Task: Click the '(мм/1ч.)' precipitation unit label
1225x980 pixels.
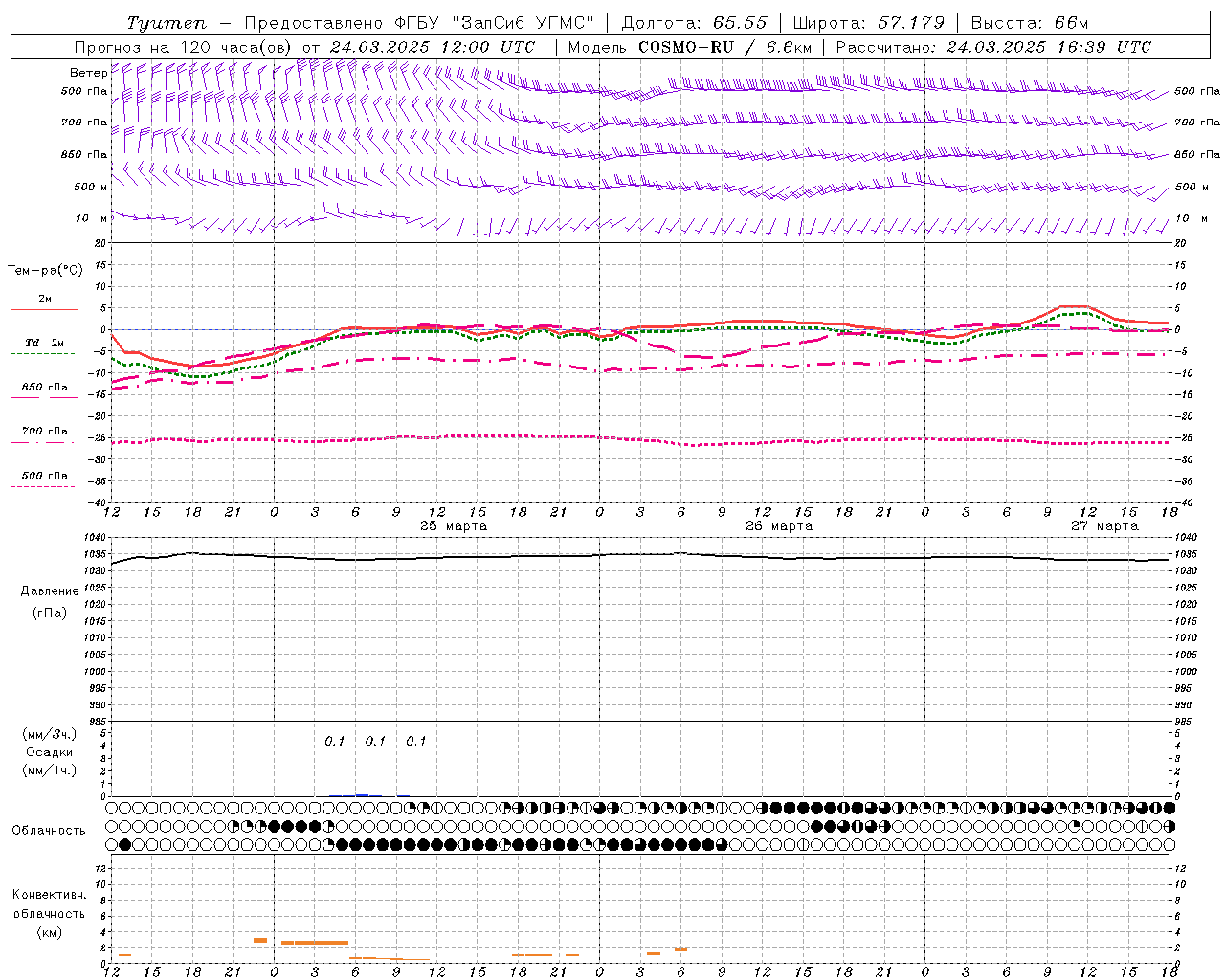Action: [x=49, y=770]
